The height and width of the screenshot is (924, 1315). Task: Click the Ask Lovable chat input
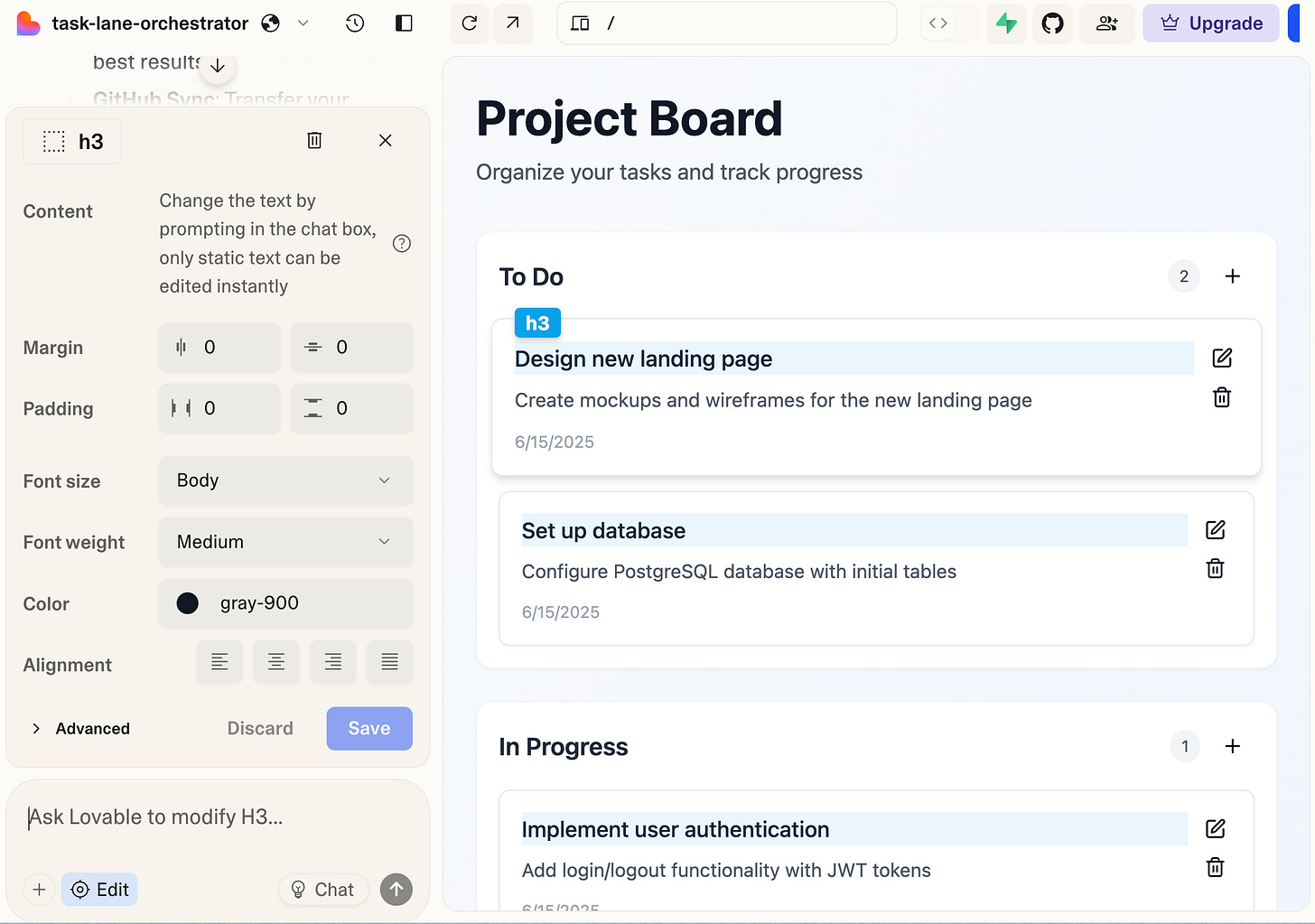click(217, 817)
